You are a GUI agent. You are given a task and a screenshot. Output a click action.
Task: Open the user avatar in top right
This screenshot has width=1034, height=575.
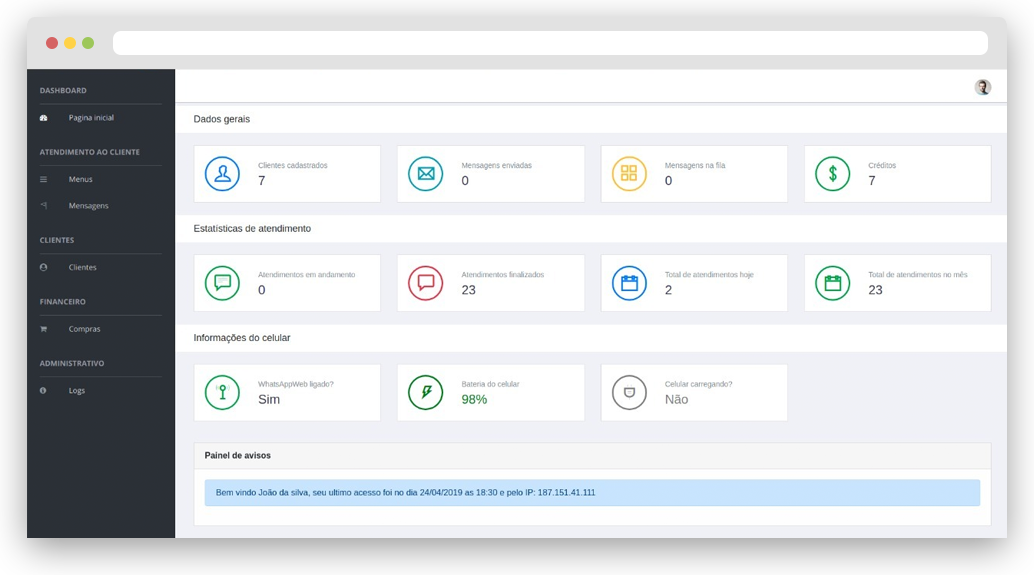point(982,87)
